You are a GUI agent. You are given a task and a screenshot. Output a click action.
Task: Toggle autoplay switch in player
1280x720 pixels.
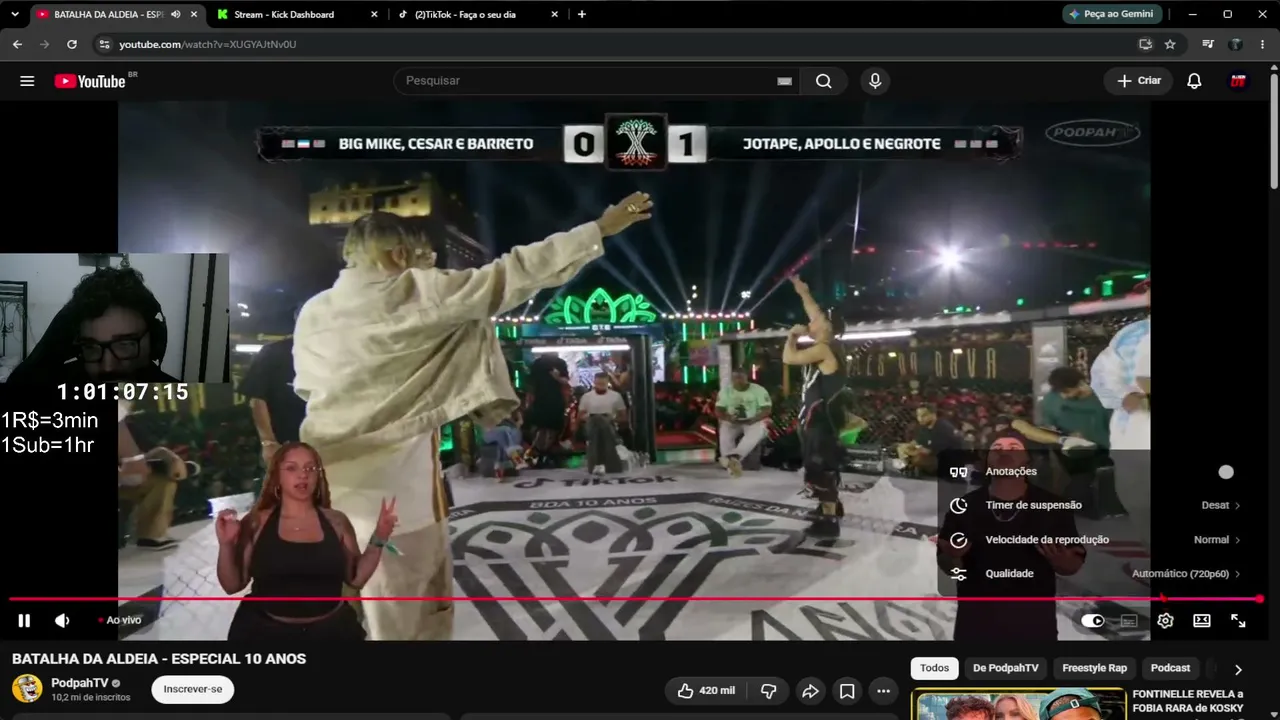pyautogui.click(x=1093, y=621)
